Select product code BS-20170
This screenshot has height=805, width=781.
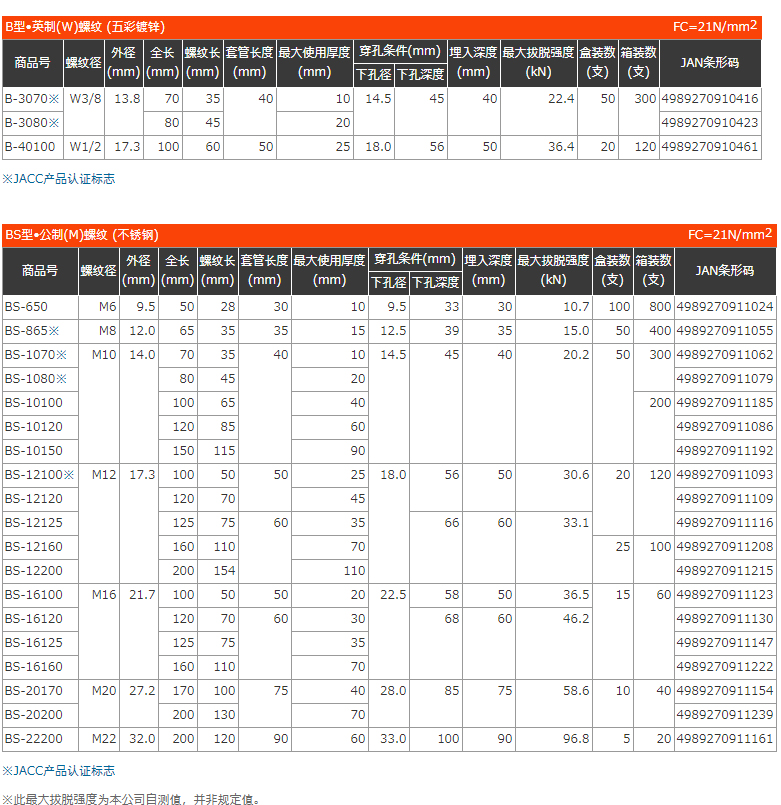tap(34, 691)
